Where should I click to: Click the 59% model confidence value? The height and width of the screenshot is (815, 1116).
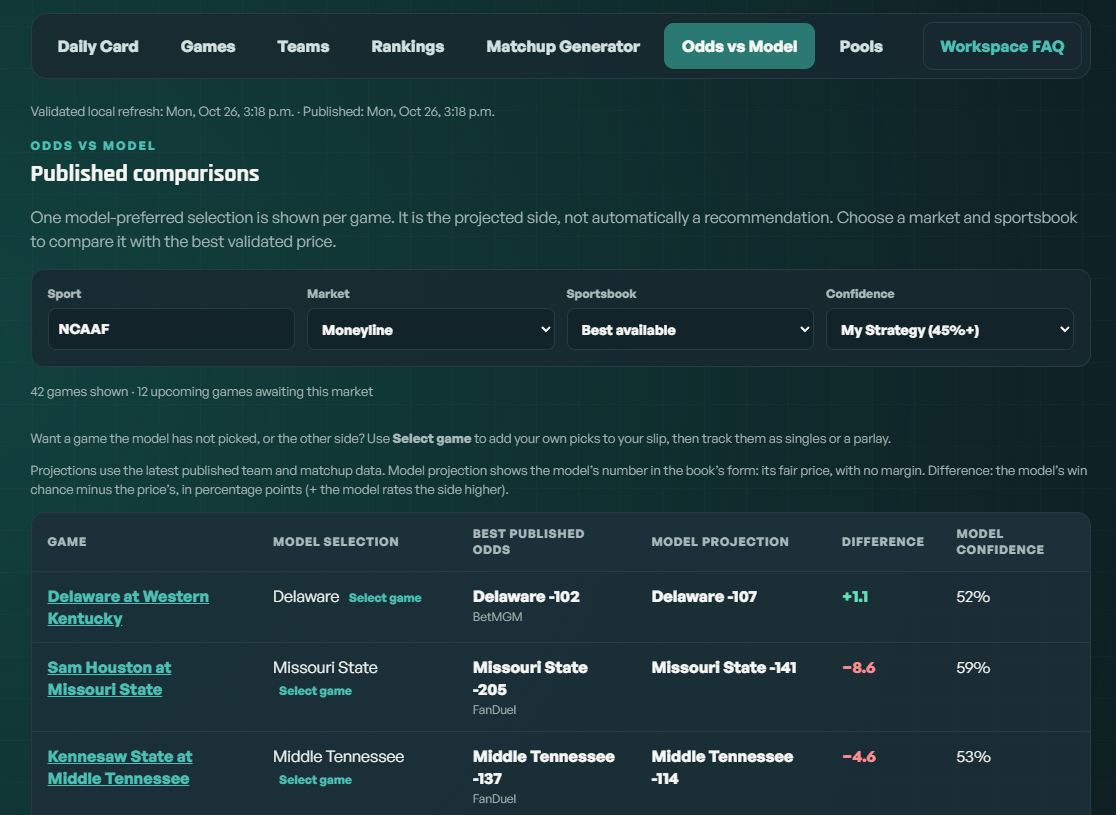[973, 668]
